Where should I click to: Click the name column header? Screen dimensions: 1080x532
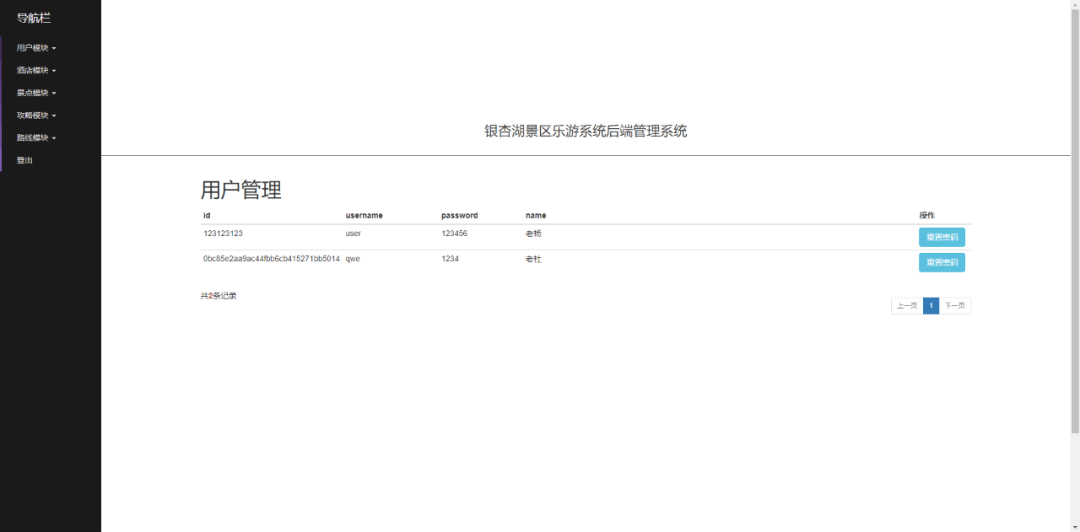(536, 216)
